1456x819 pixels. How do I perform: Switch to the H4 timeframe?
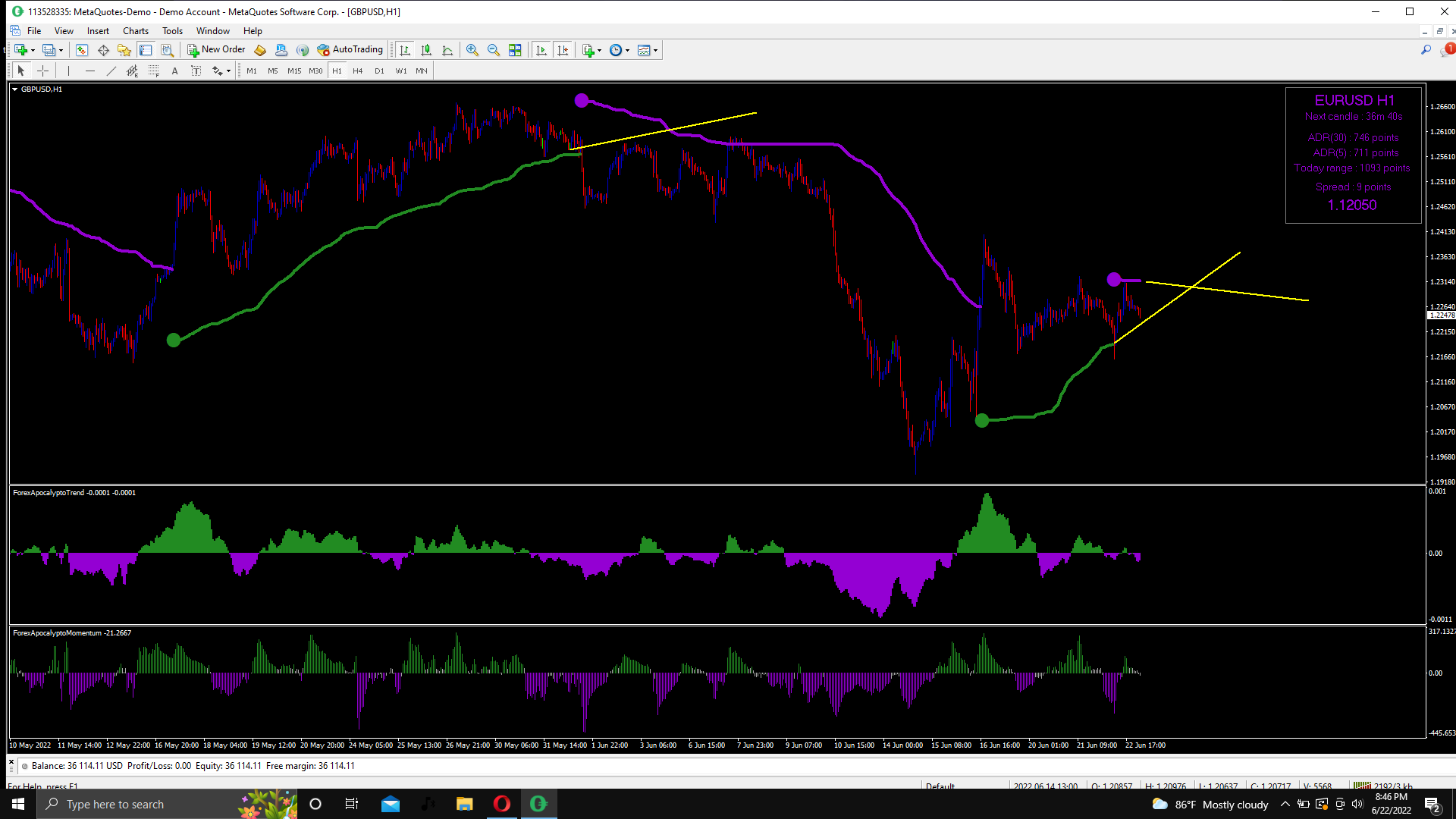(x=358, y=71)
